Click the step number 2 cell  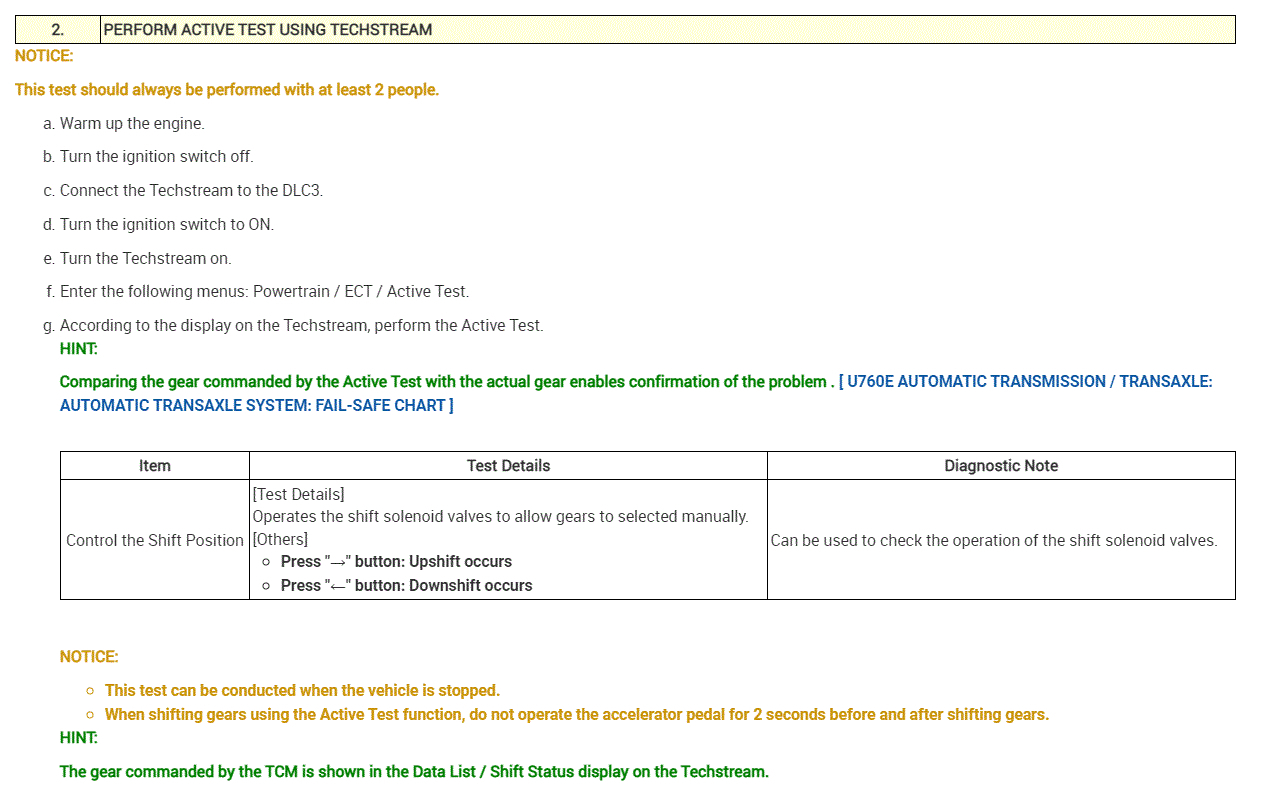coord(58,30)
